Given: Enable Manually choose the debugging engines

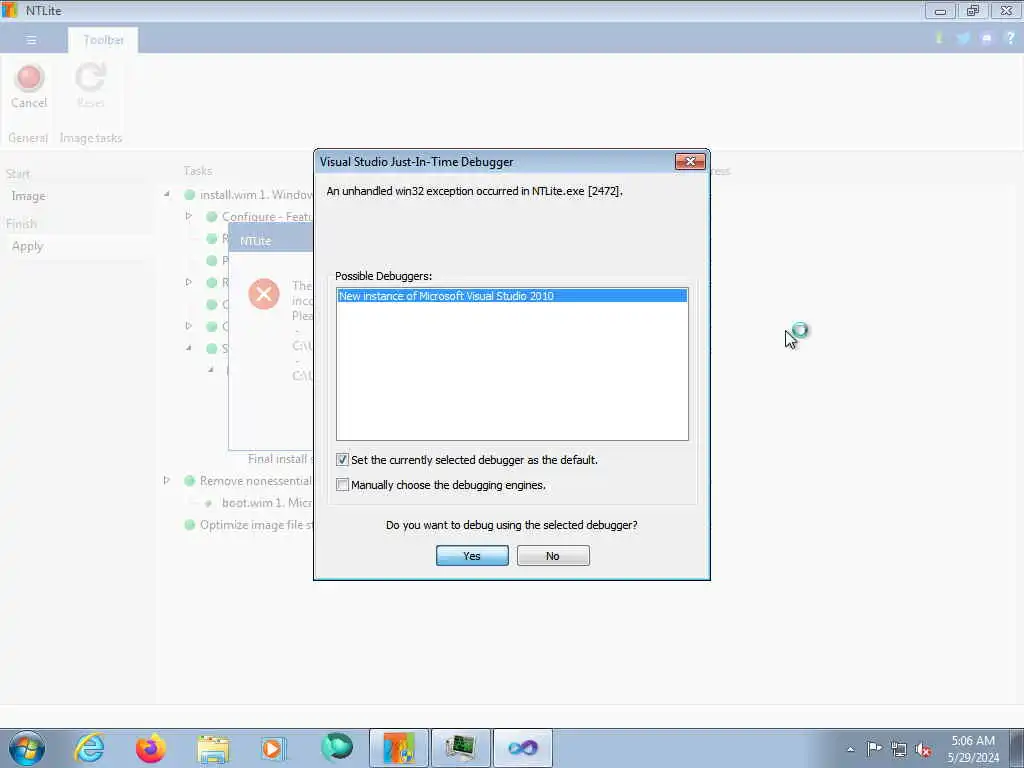Looking at the screenshot, I should 342,485.
